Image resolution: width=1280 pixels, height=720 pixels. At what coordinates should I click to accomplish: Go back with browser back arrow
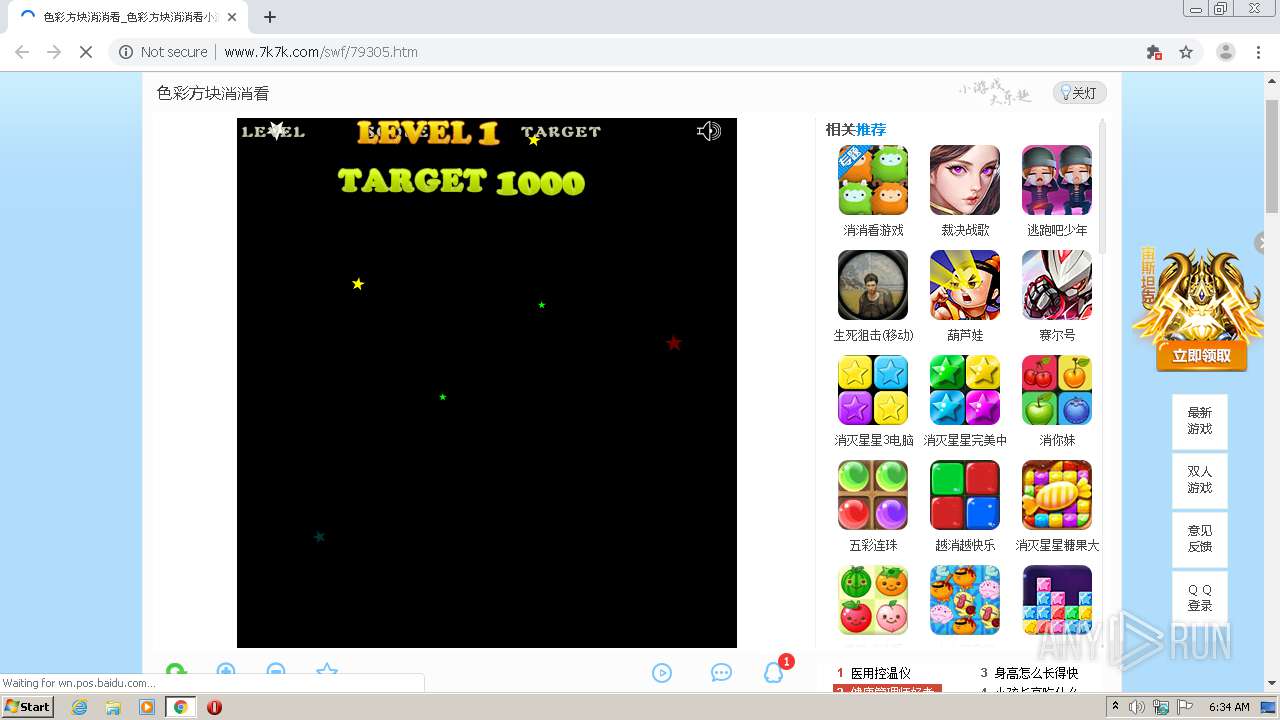tap(22, 52)
